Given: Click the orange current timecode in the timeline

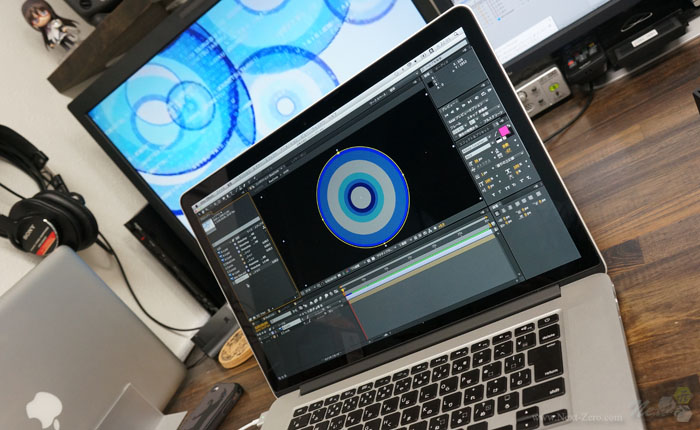Looking at the screenshot, I should pyautogui.click(x=262, y=326).
